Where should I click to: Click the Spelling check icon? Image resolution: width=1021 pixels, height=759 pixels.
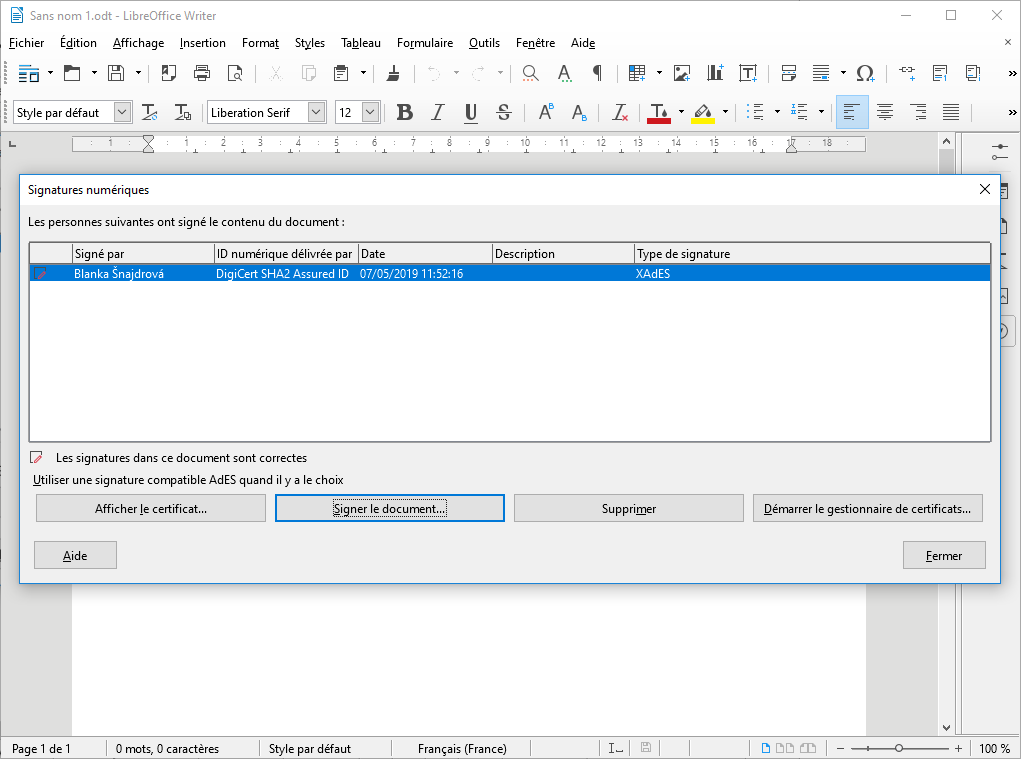[x=564, y=73]
